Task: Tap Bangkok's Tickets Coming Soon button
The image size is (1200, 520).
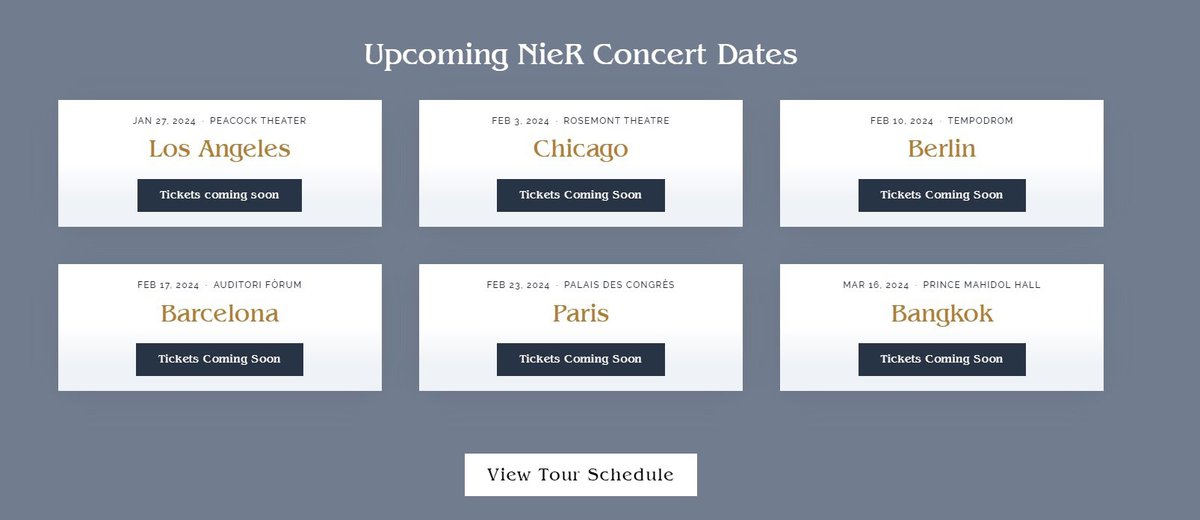Action: pos(941,359)
